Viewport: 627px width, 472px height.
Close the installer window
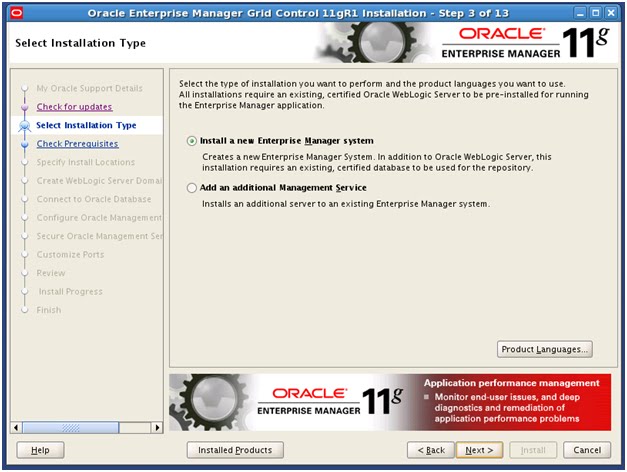(611, 13)
